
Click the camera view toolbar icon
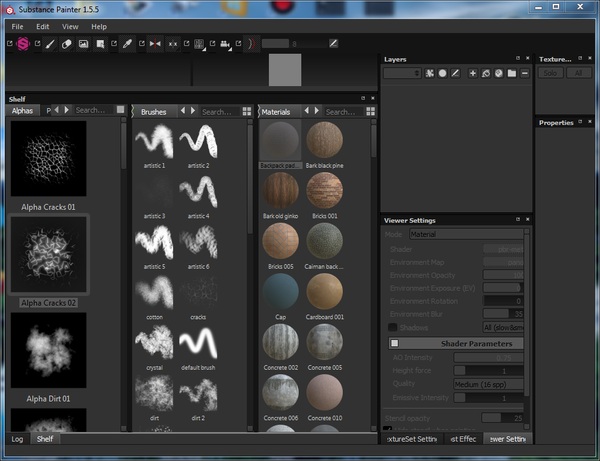(x=224, y=44)
